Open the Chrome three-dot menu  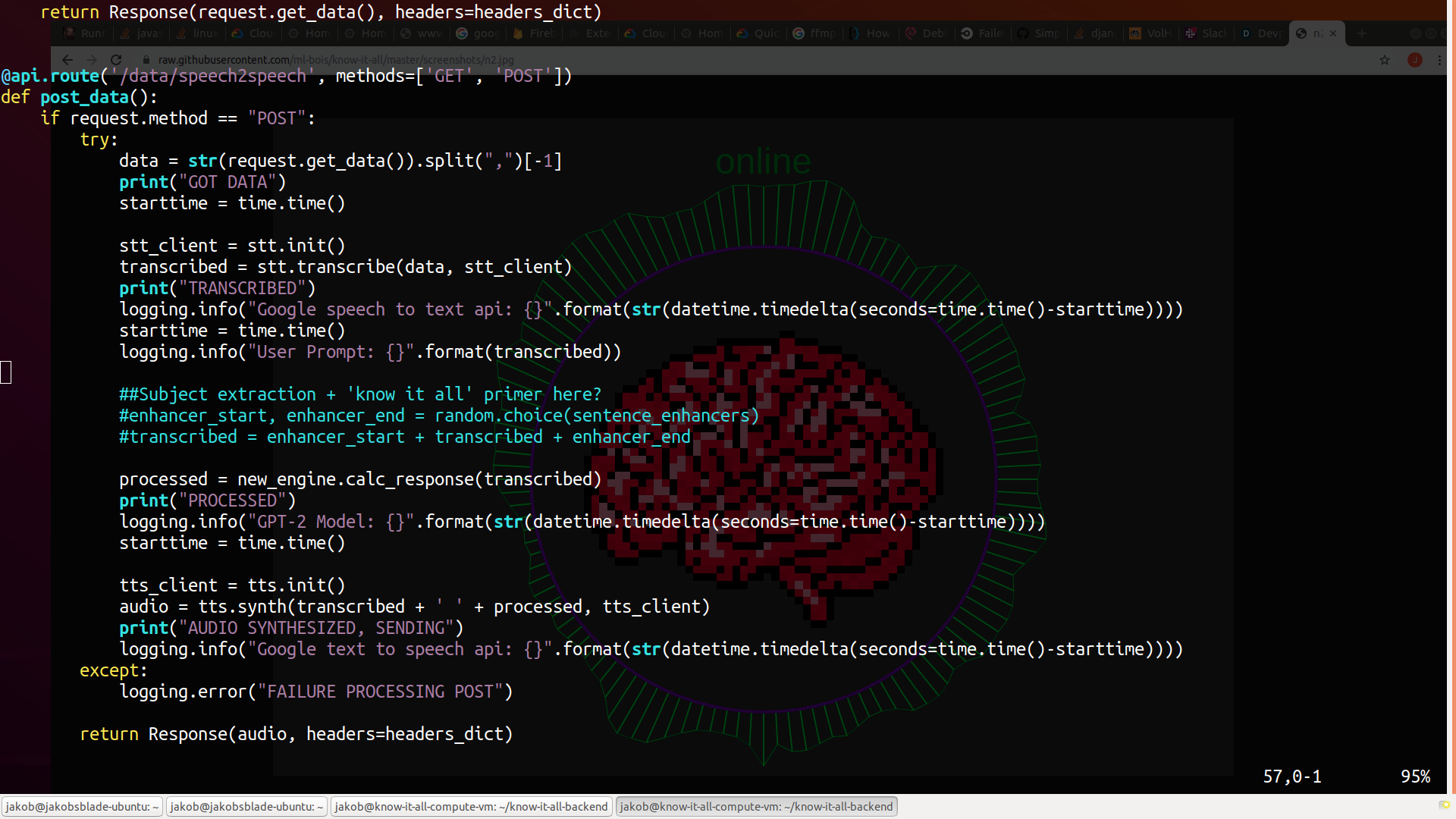coord(1439,60)
